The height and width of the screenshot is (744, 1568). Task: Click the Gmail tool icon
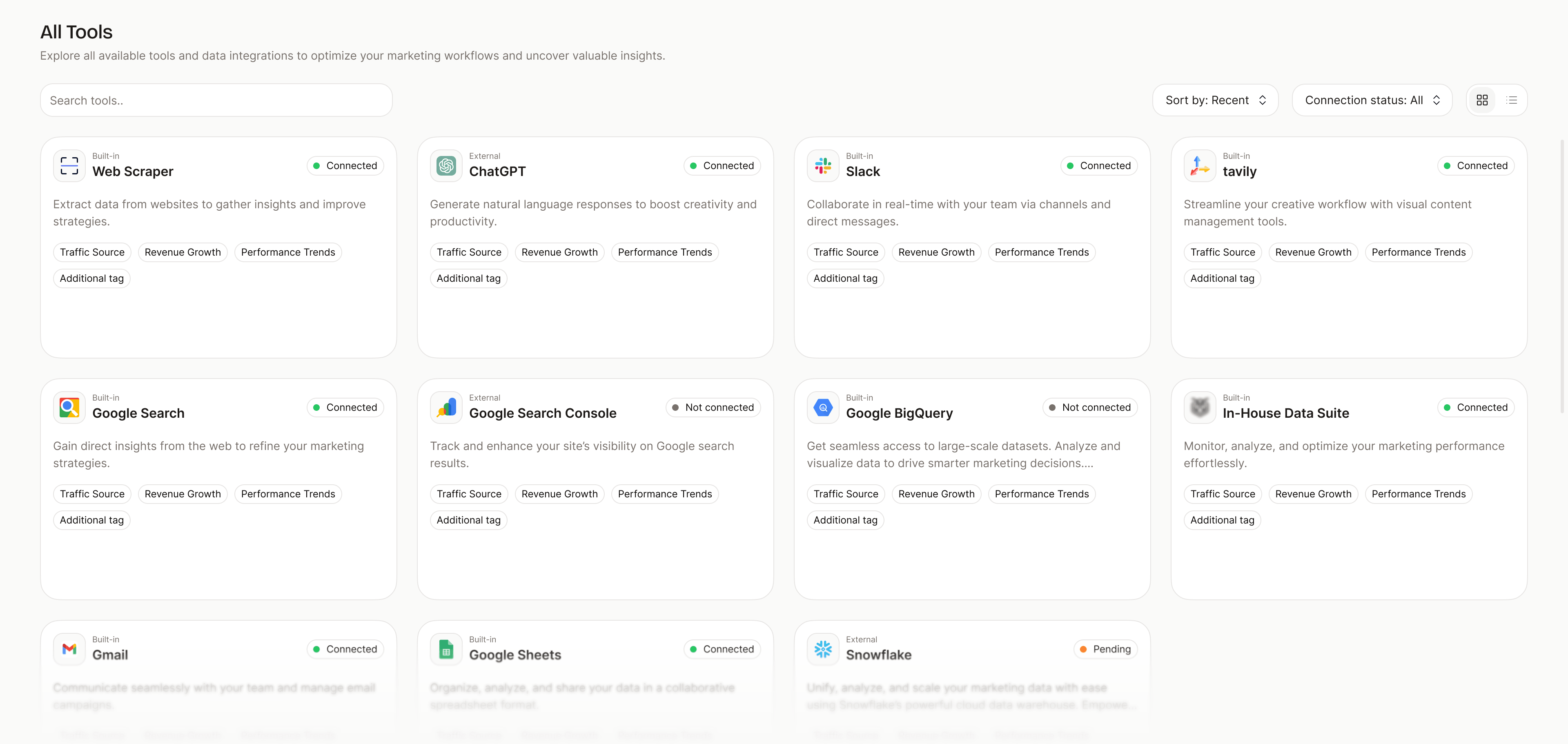coord(69,648)
